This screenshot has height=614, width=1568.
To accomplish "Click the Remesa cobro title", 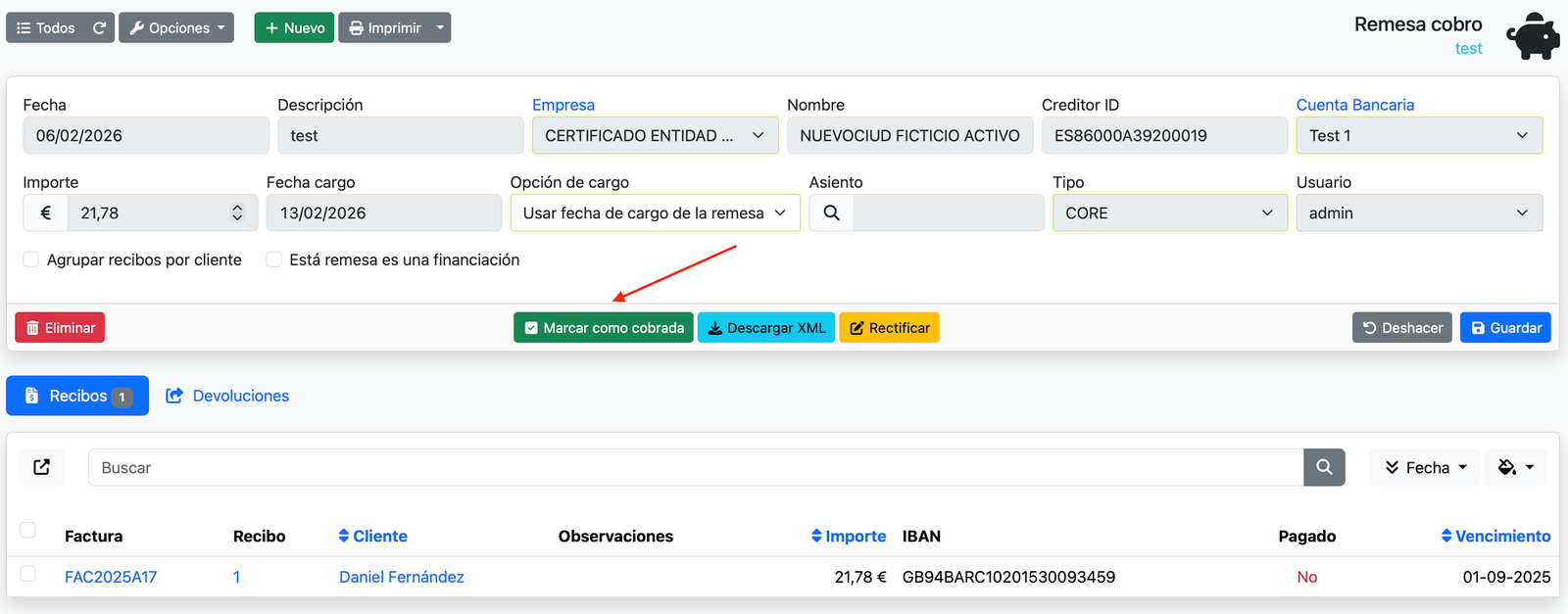I will (1418, 24).
